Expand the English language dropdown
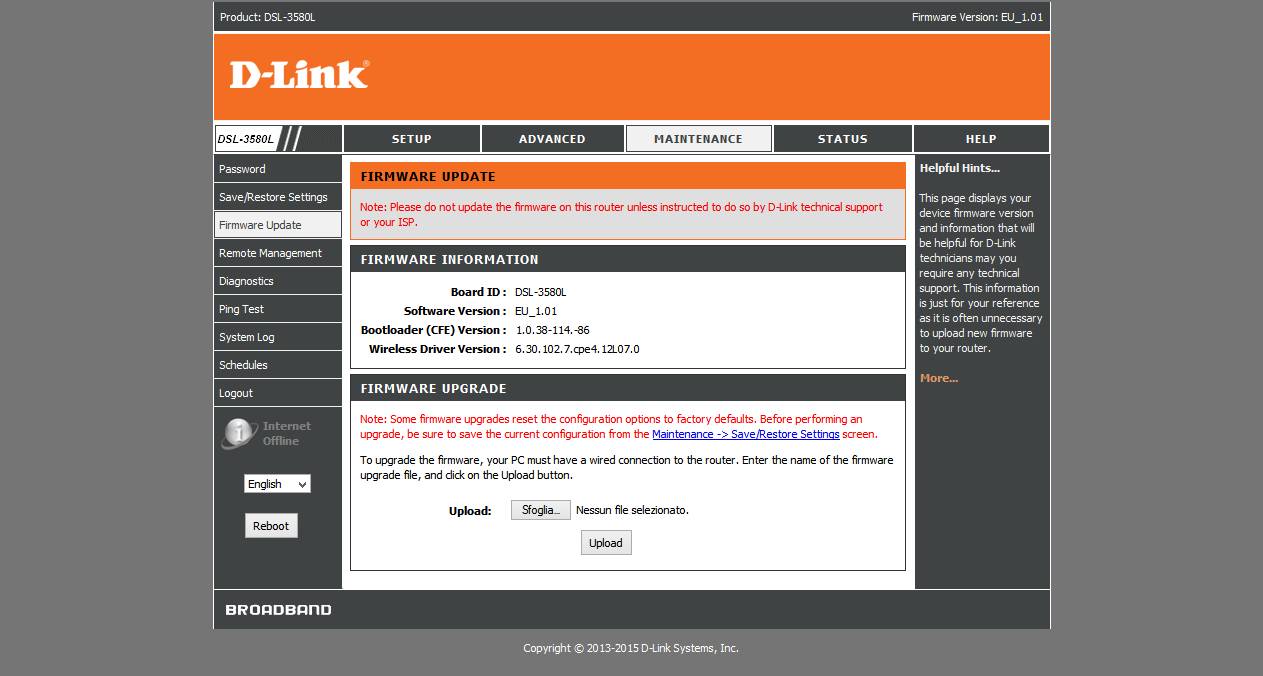This screenshot has width=1263, height=676. pos(277,484)
